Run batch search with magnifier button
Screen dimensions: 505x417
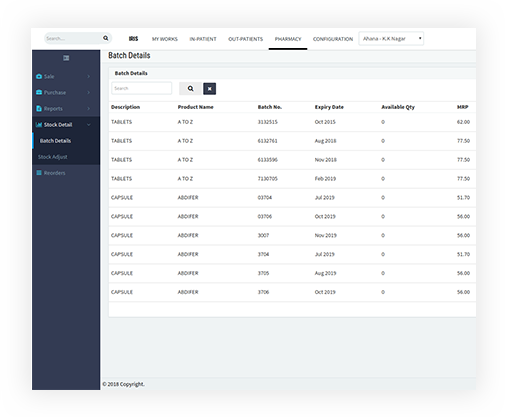coord(190,89)
